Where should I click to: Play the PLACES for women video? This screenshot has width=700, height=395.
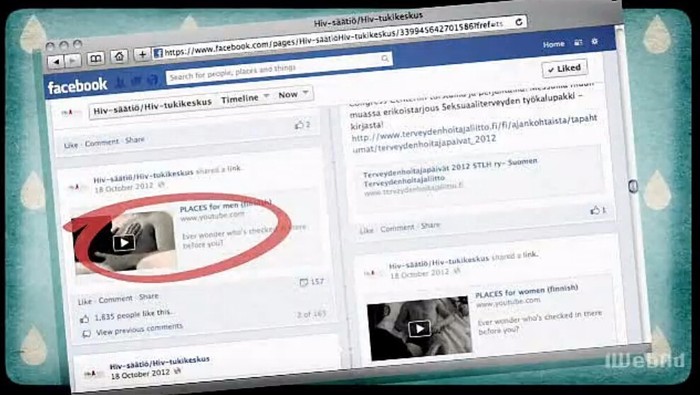(x=420, y=329)
